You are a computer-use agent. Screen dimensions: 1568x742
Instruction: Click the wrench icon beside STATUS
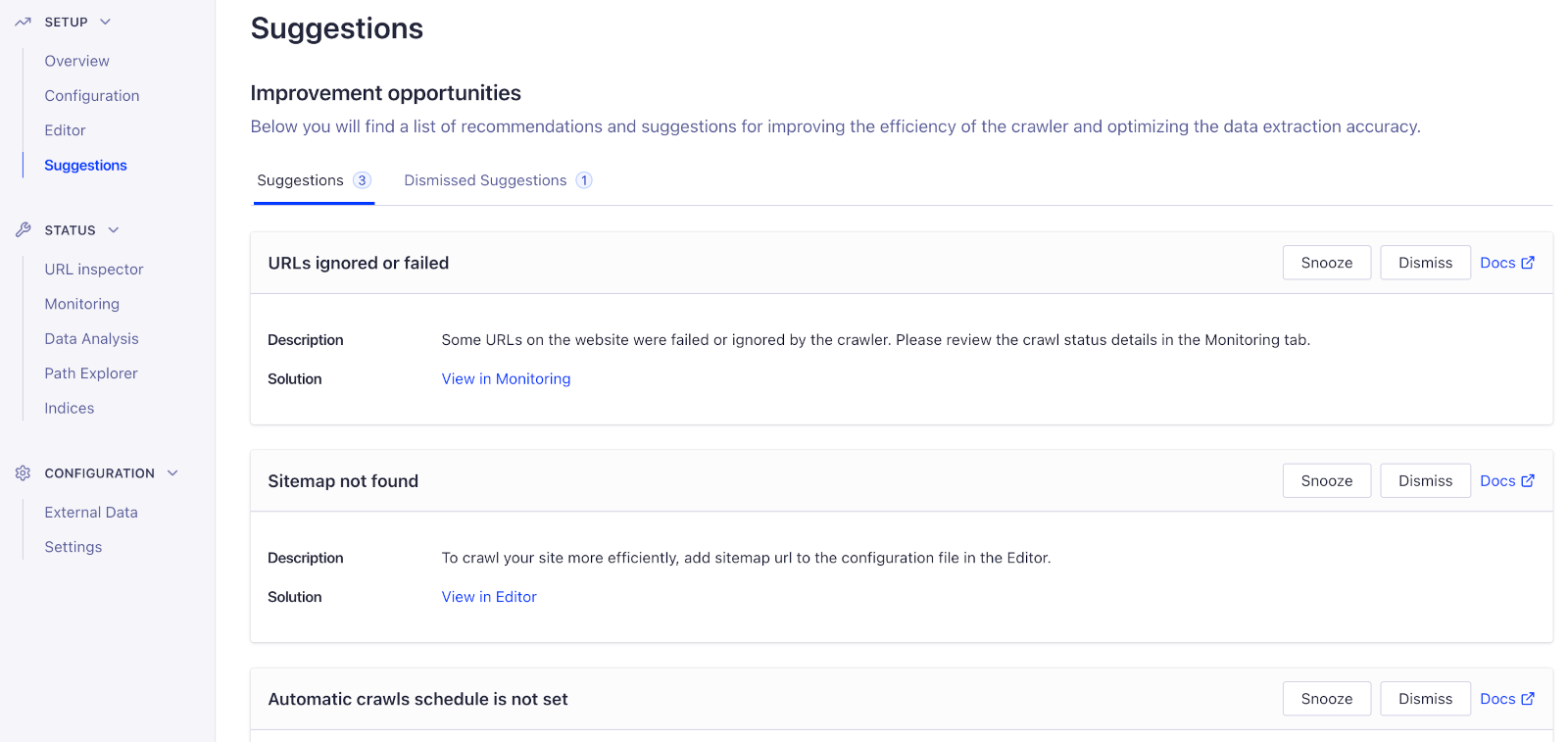click(22, 229)
